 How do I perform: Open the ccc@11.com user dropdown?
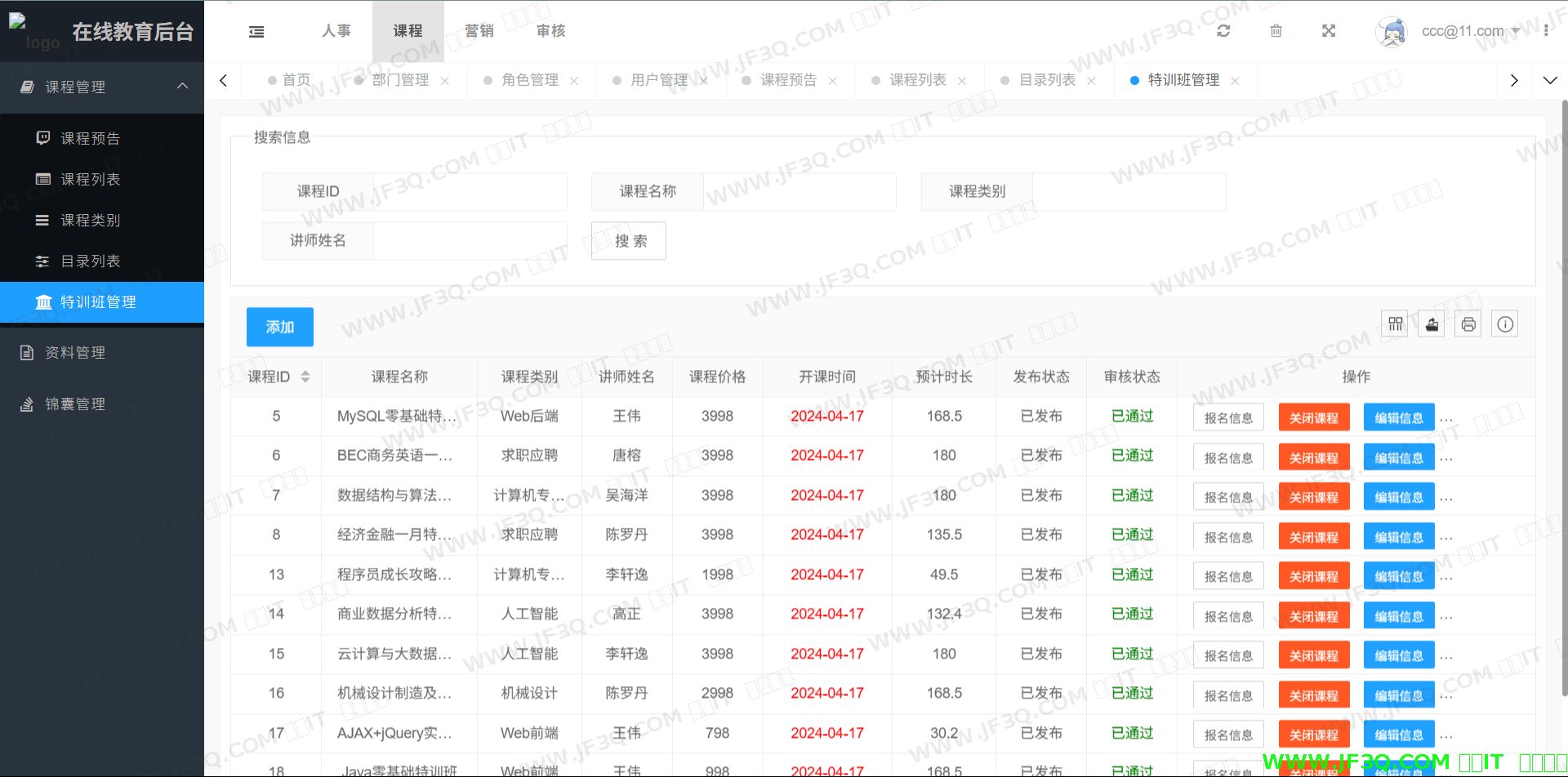(1469, 31)
